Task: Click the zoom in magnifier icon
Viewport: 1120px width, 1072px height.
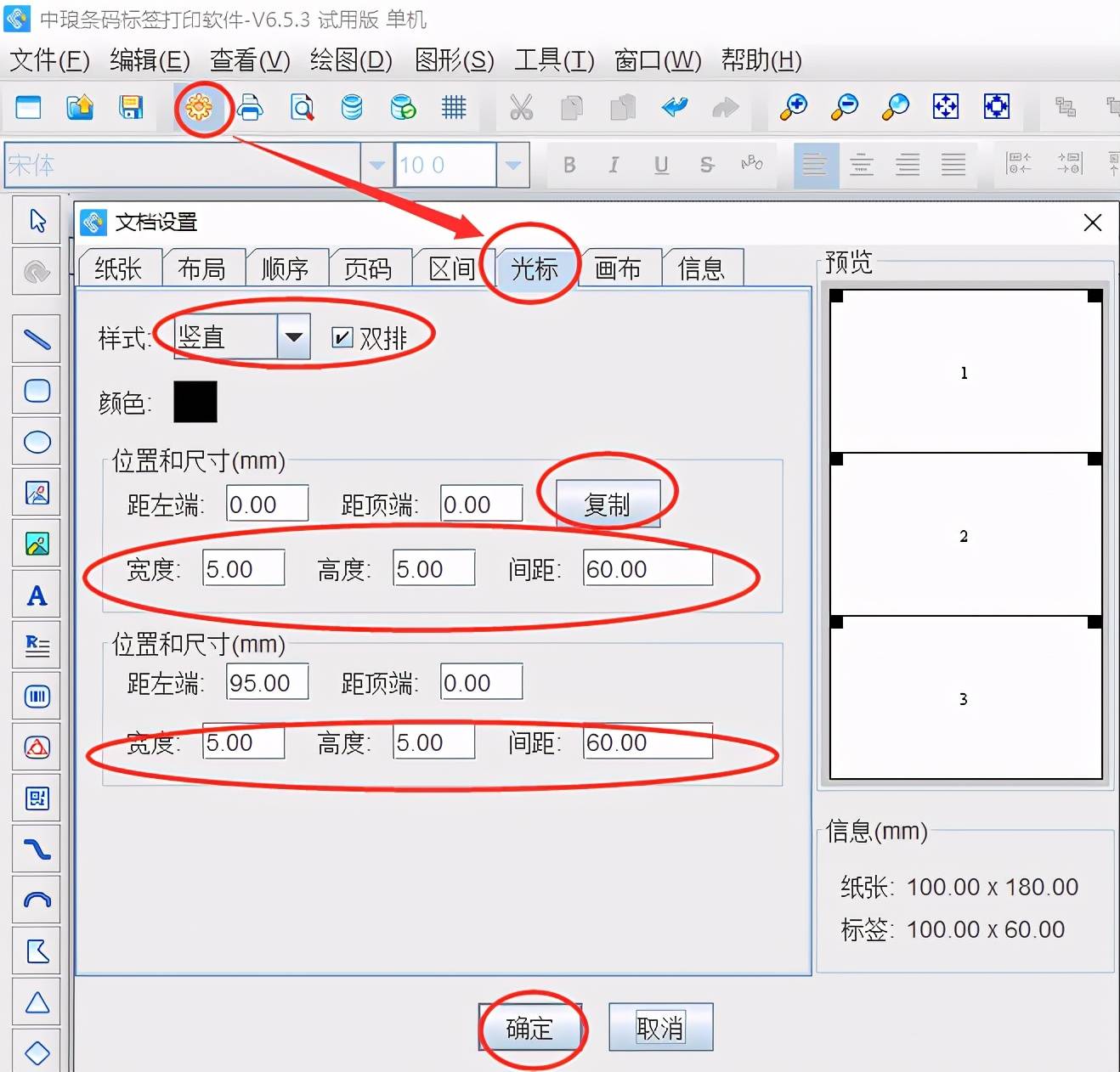Action: pos(793,107)
